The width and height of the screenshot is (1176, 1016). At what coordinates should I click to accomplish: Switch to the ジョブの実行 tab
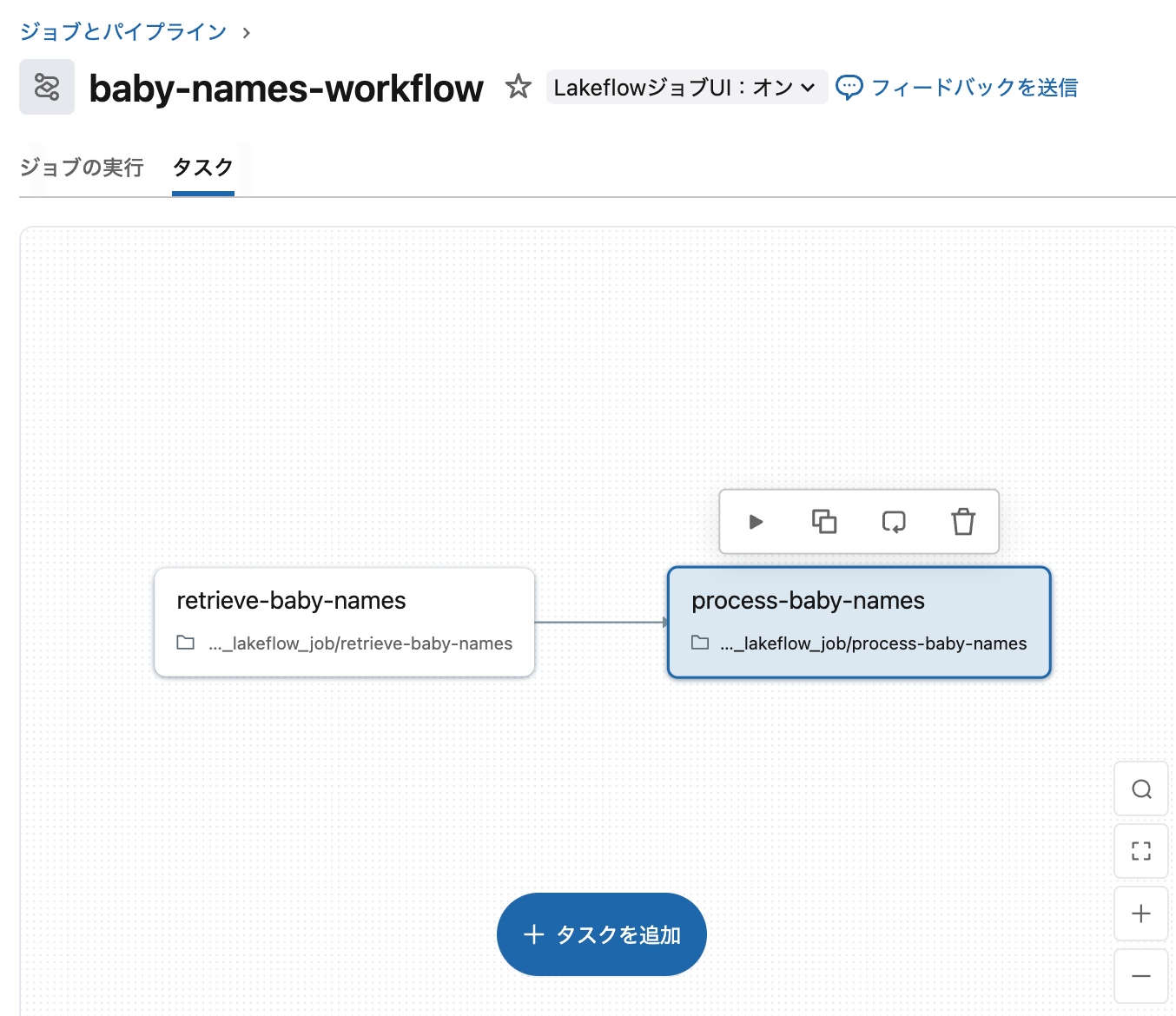[x=82, y=167]
